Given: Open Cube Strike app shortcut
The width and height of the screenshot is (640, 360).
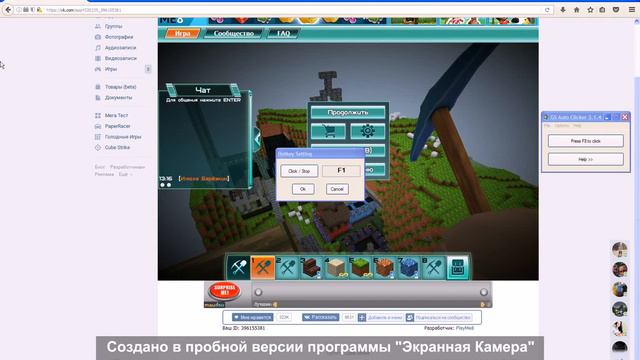Looking at the screenshot, I should click(x=117, y=147).
